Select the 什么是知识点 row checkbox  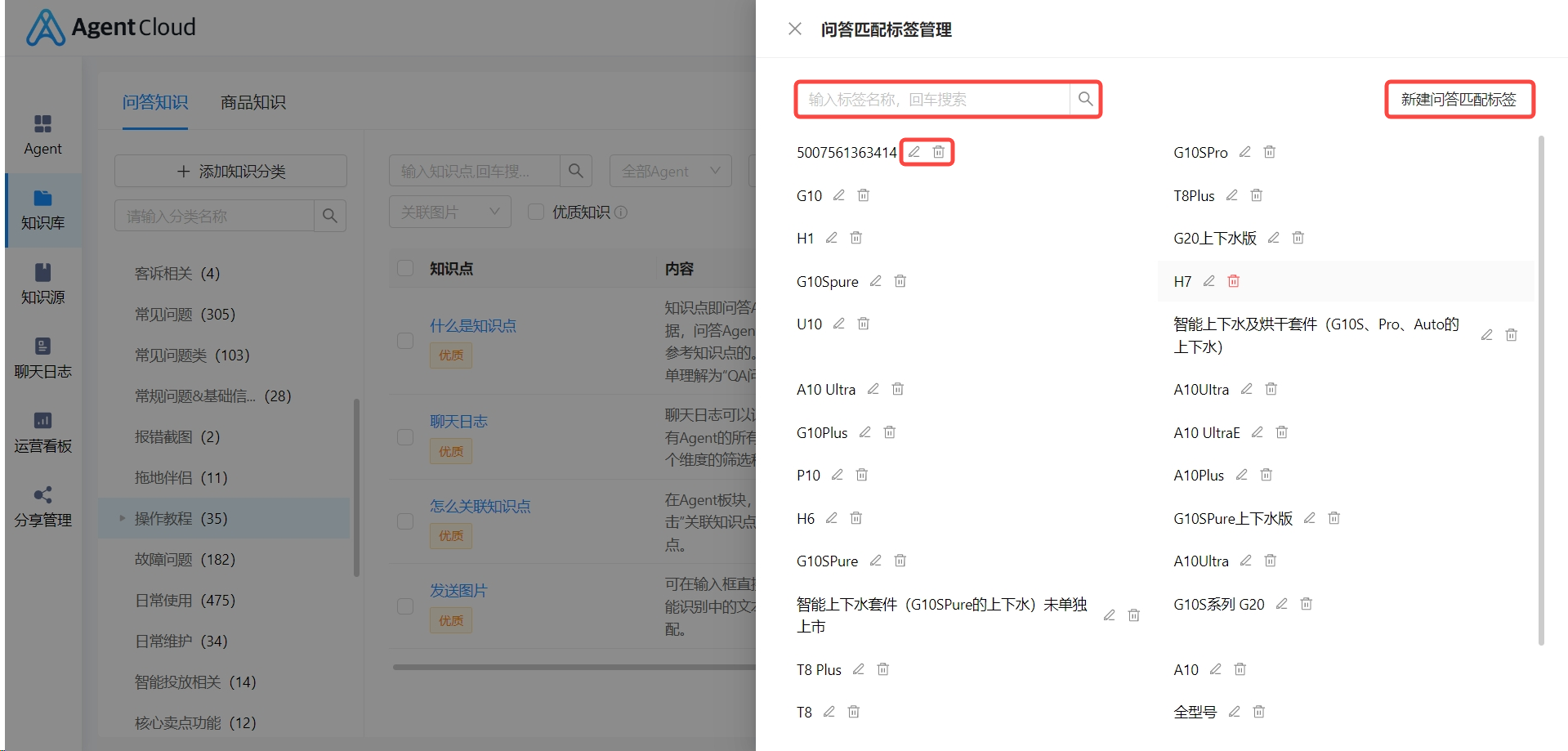(x=405, y=341)
